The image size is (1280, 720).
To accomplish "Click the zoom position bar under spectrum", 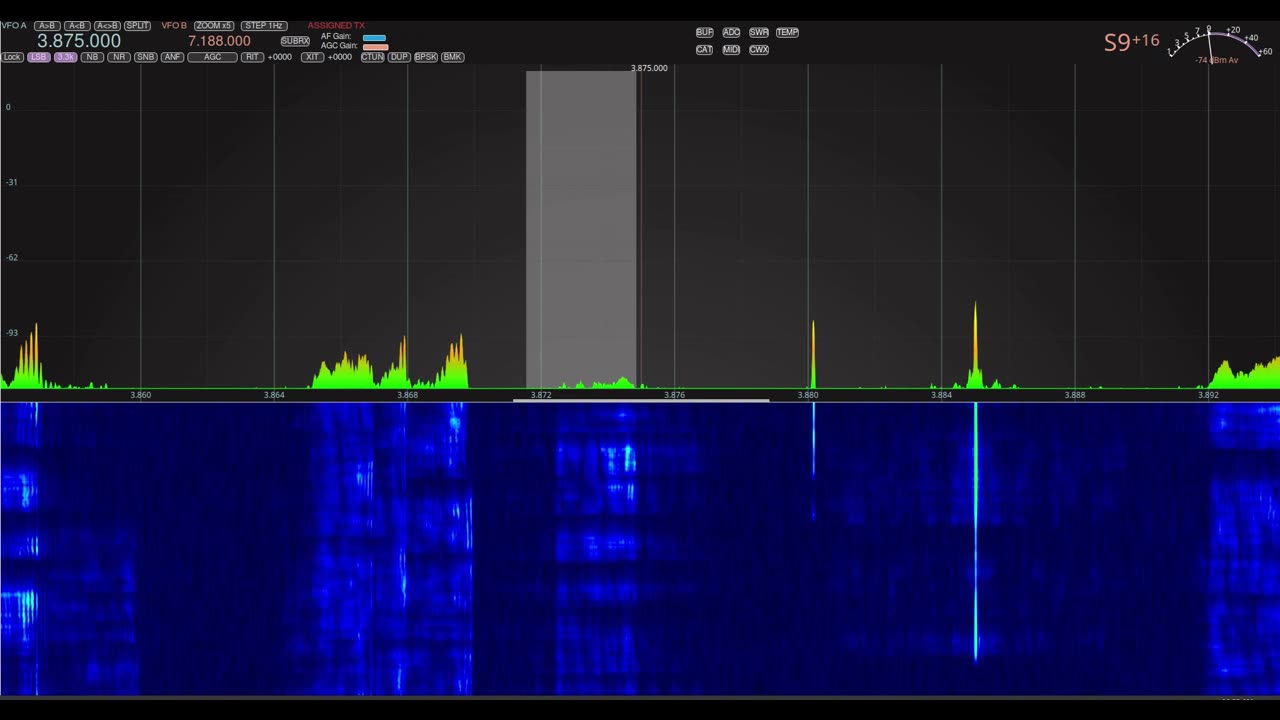I will [x=641, y=400].
